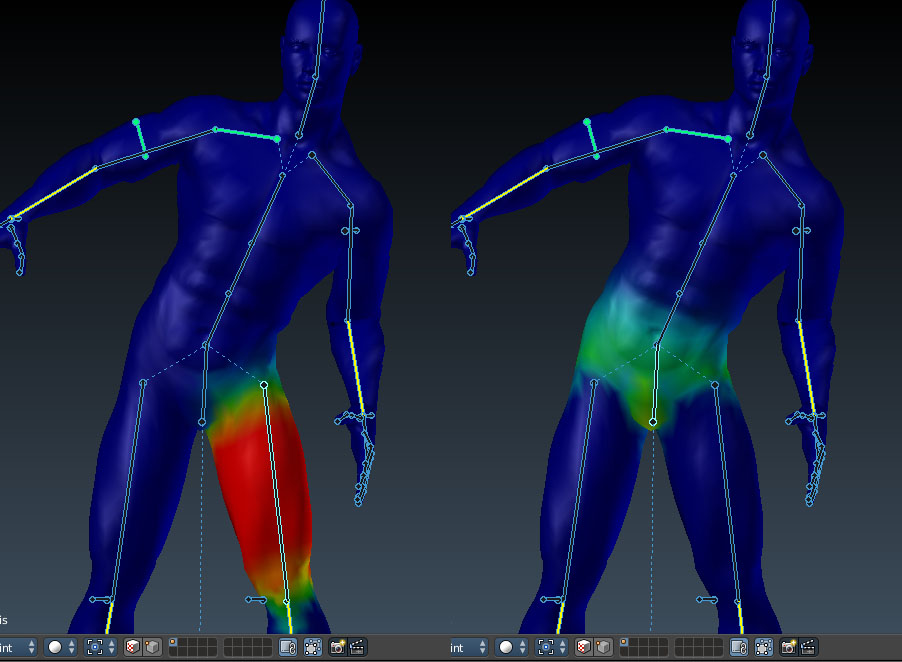Open the pivot point selector in the right header
The width and height of the screenshot is (902, 662).
(548, 647)
